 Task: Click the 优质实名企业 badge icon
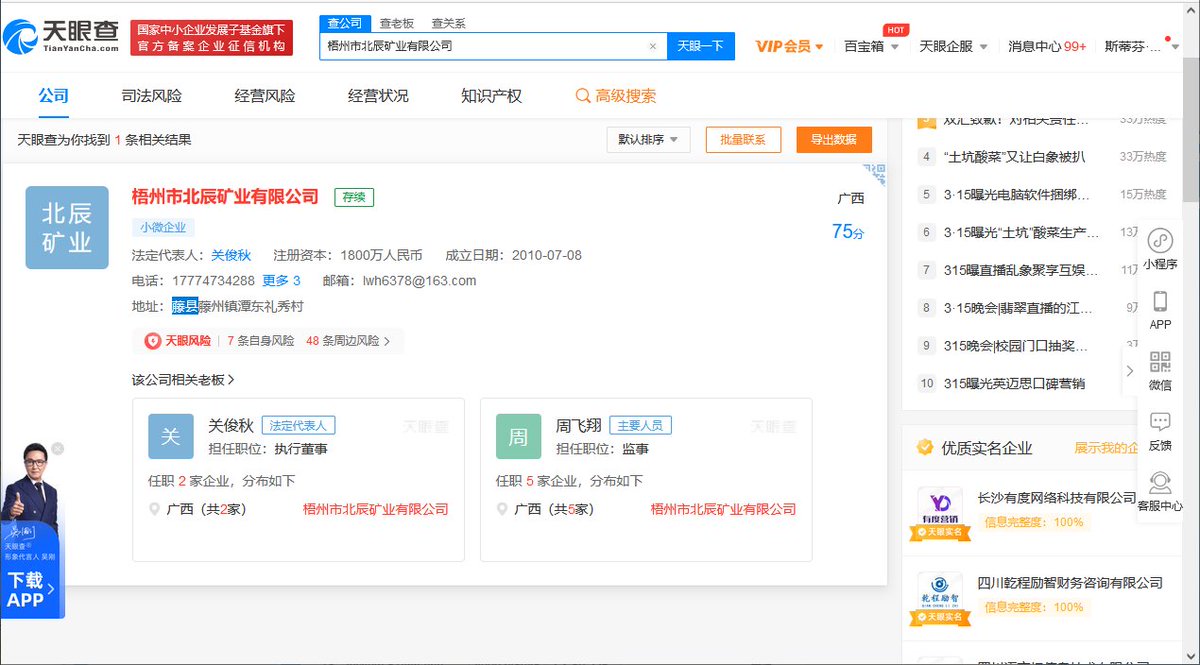coord(925,448)
